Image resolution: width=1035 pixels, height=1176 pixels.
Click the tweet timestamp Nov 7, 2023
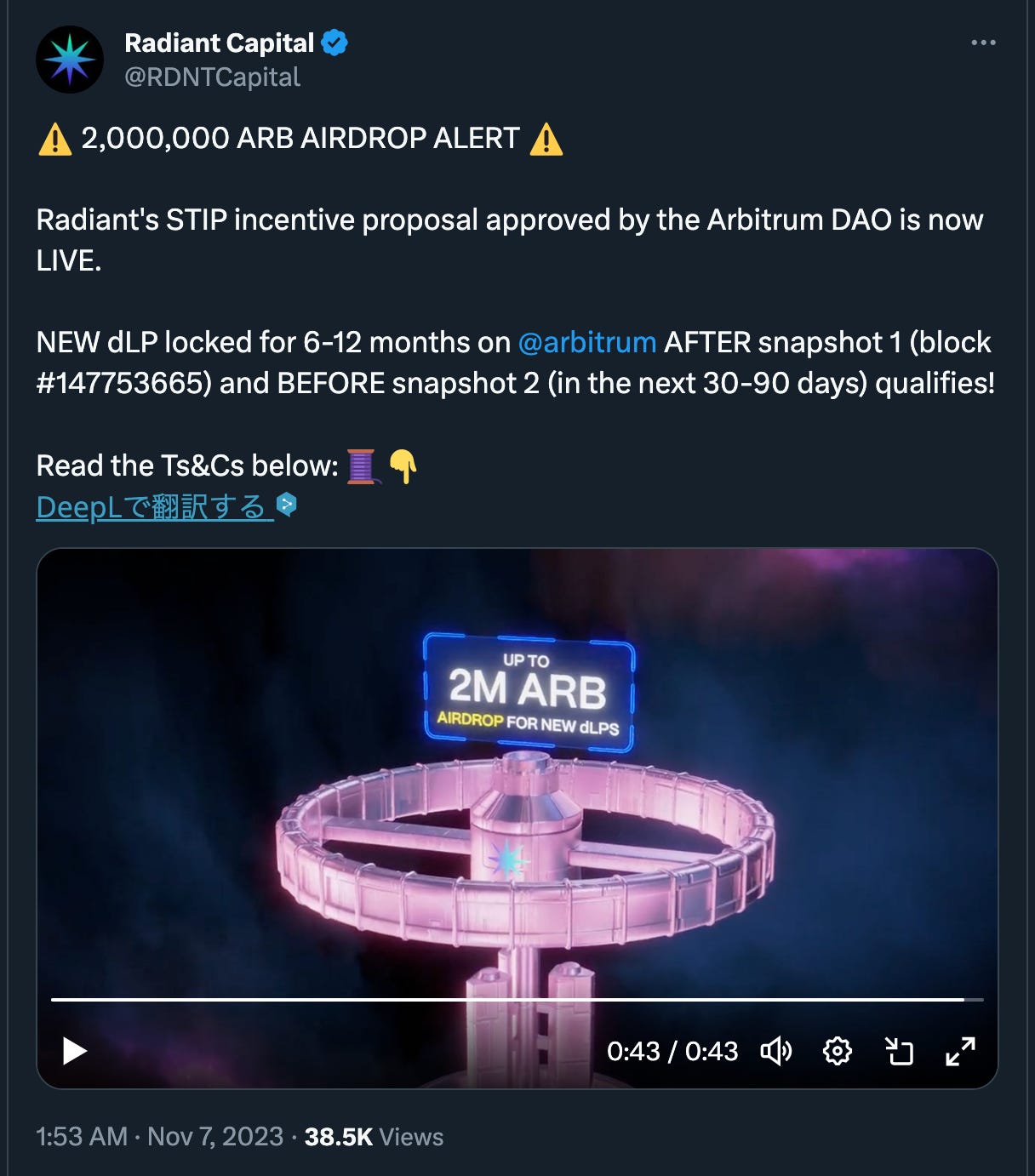pos(215,1137)
